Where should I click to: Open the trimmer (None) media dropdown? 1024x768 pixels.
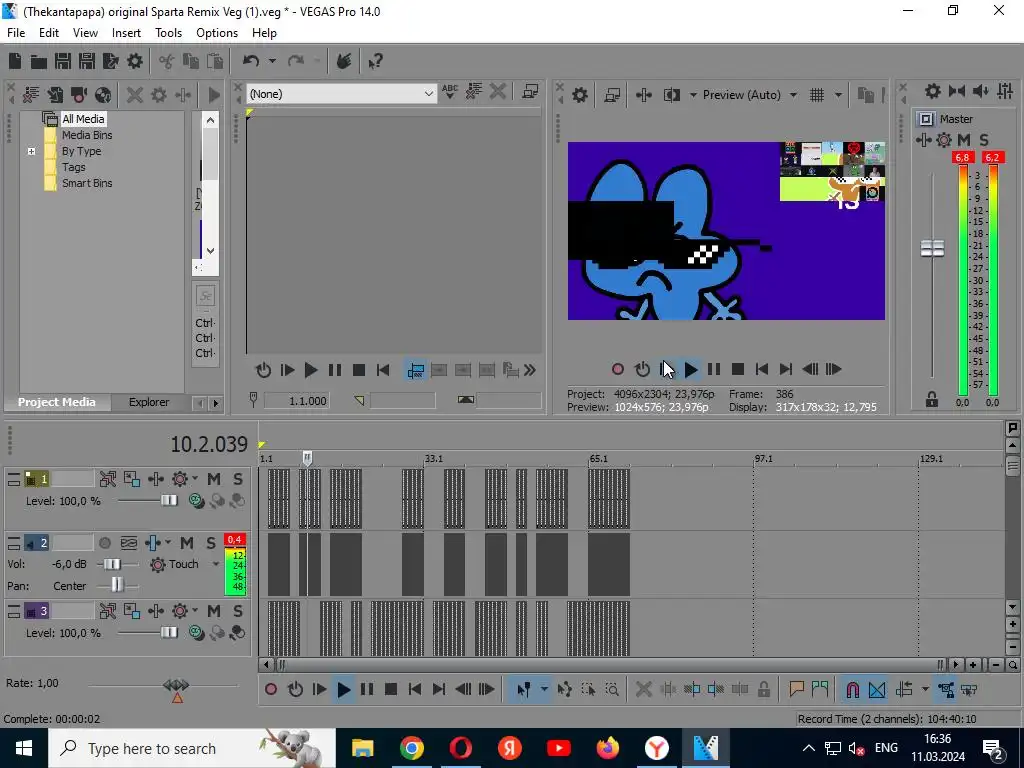(x=342, y=94)
